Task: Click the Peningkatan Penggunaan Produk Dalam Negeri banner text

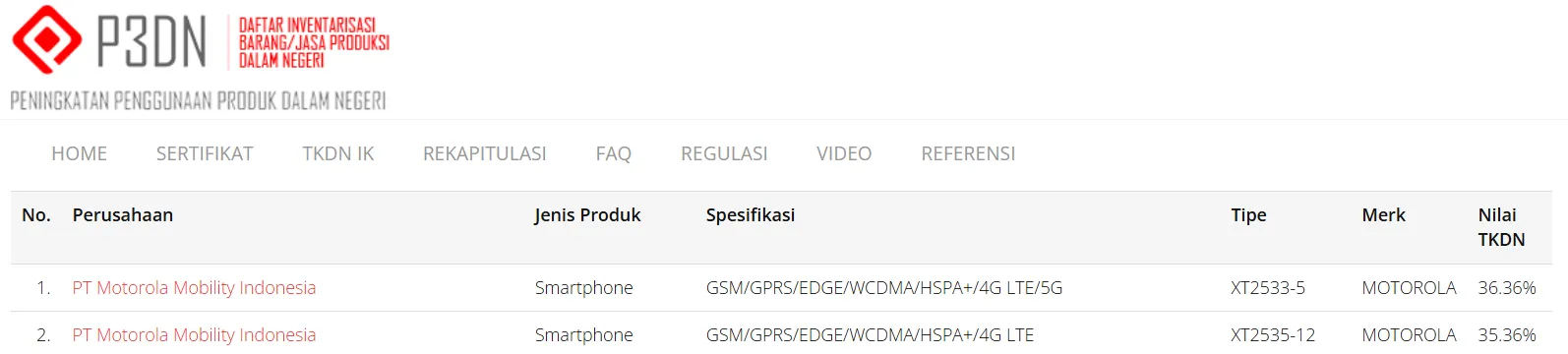Action: (x=198, y=101)
